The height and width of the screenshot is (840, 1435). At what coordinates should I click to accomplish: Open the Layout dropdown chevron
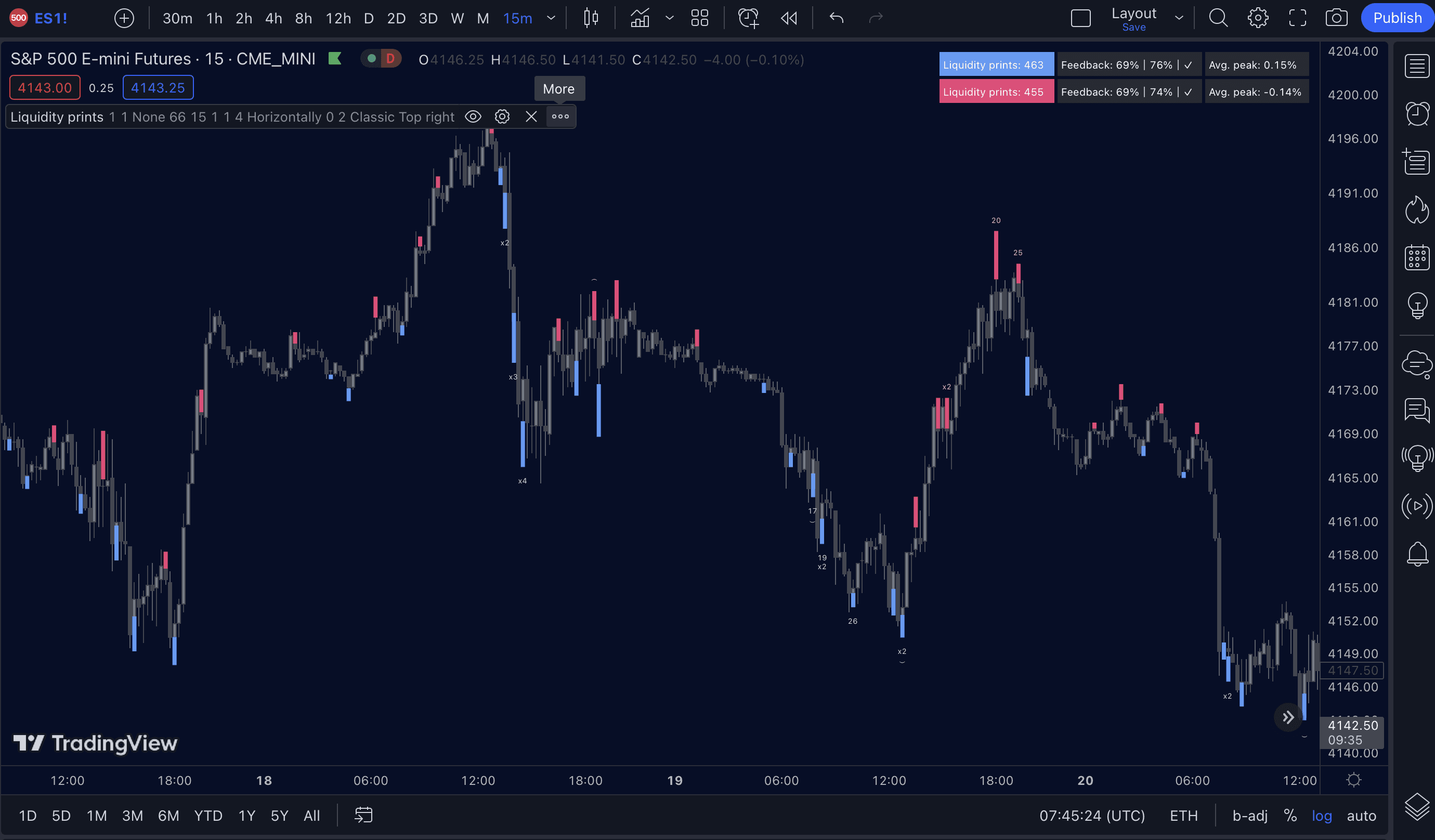1179,18
